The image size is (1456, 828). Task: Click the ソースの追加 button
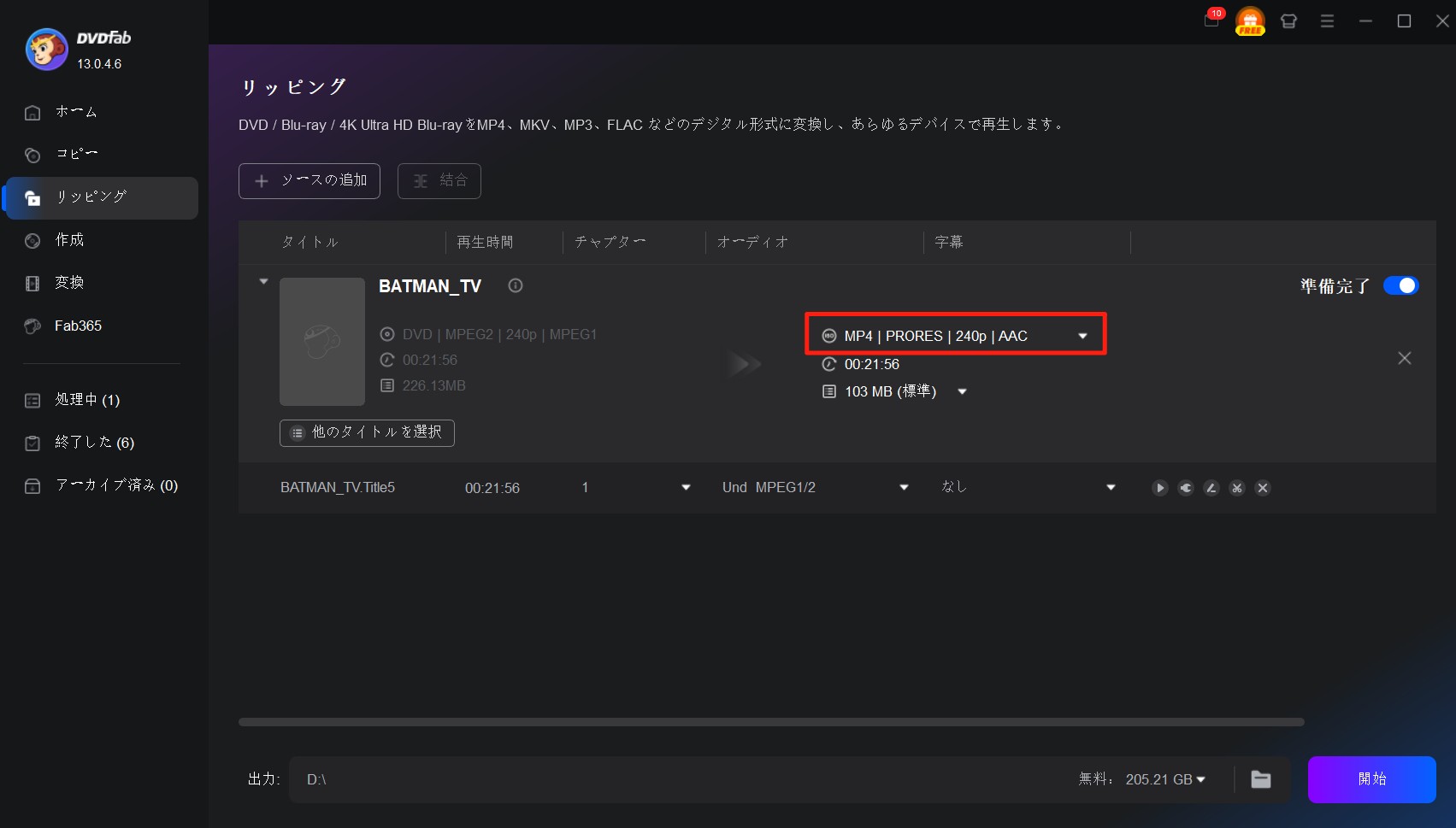(x=309, y=180)
